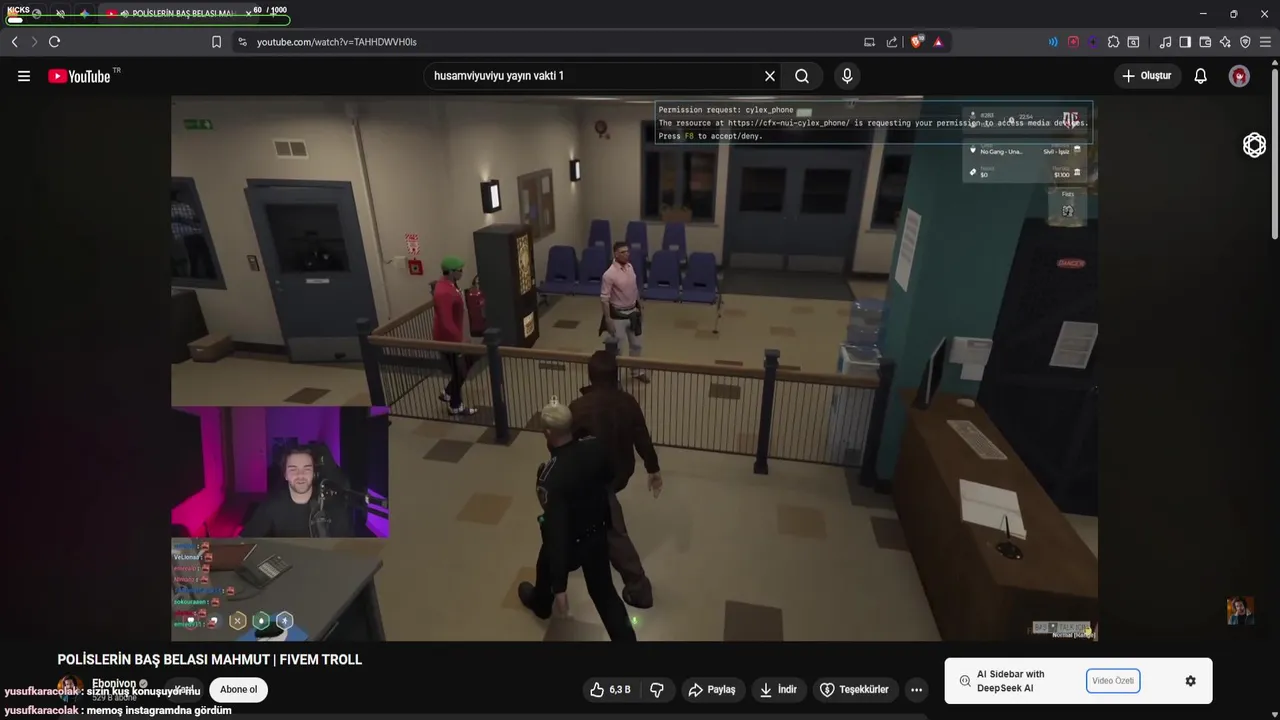The width and height of the screenshot is (1280, 720).
Task: Click the Paylaş share button
Action: (711, 689)
